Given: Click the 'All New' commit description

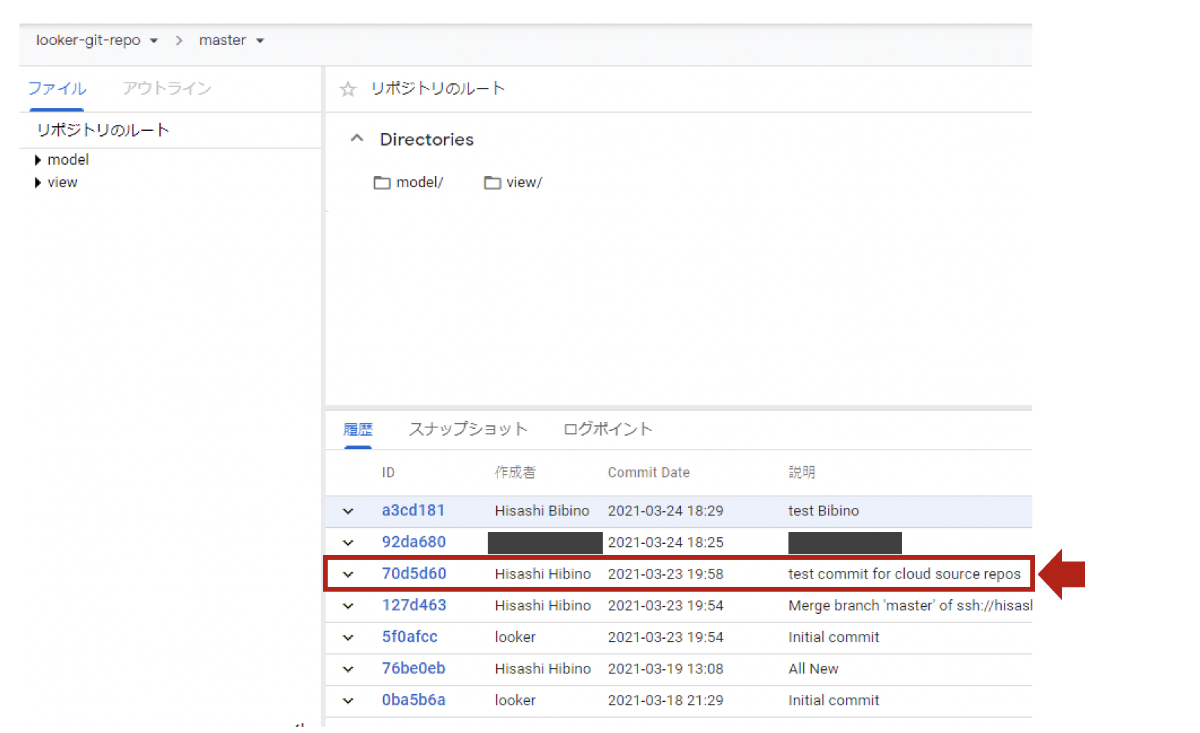Looking at the screenshot, I should point(813,669).
